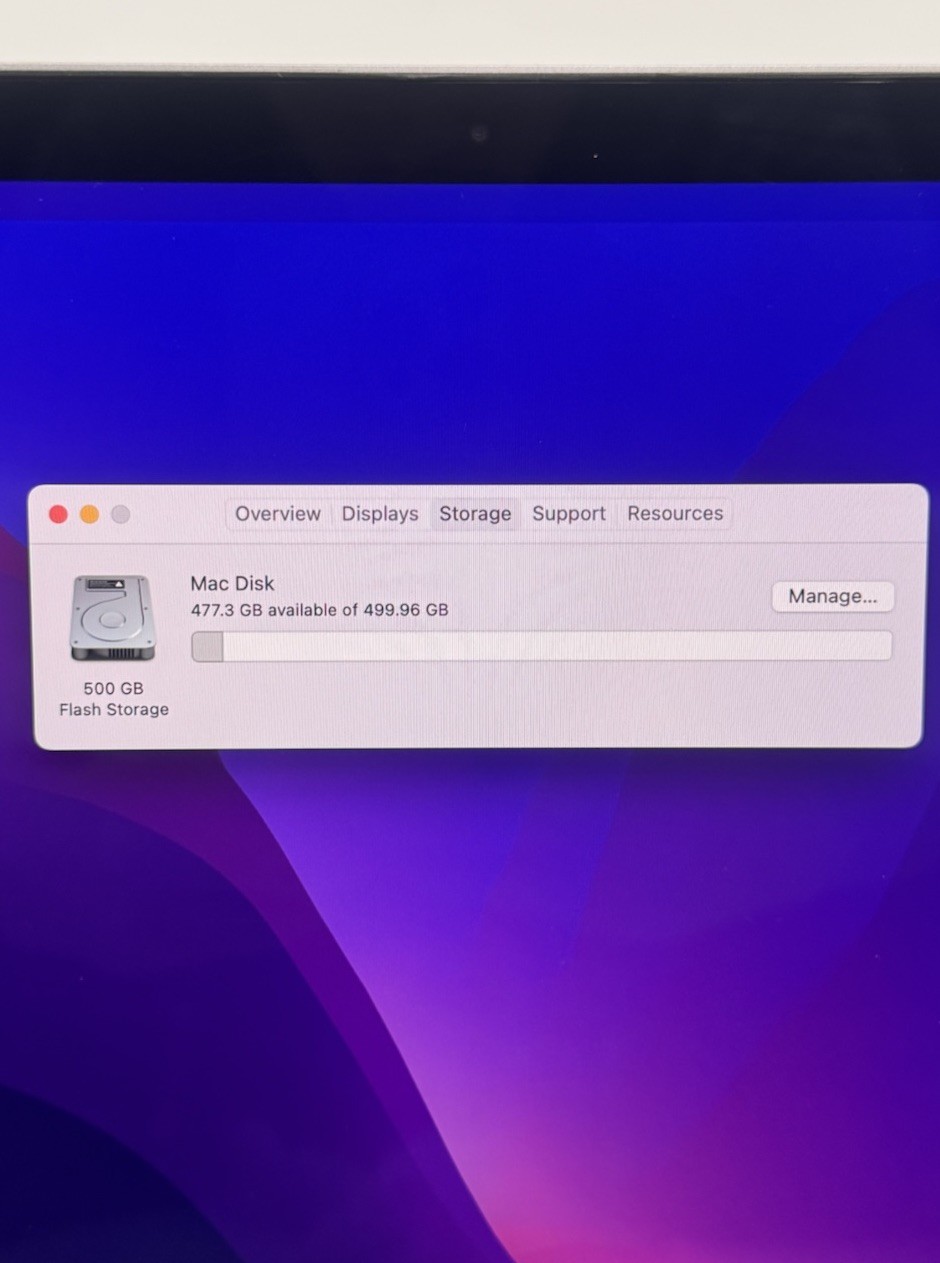This screenshot has width=940, height=1263.
Task: Open the Displays tab
Action: (x=380, y=514)
